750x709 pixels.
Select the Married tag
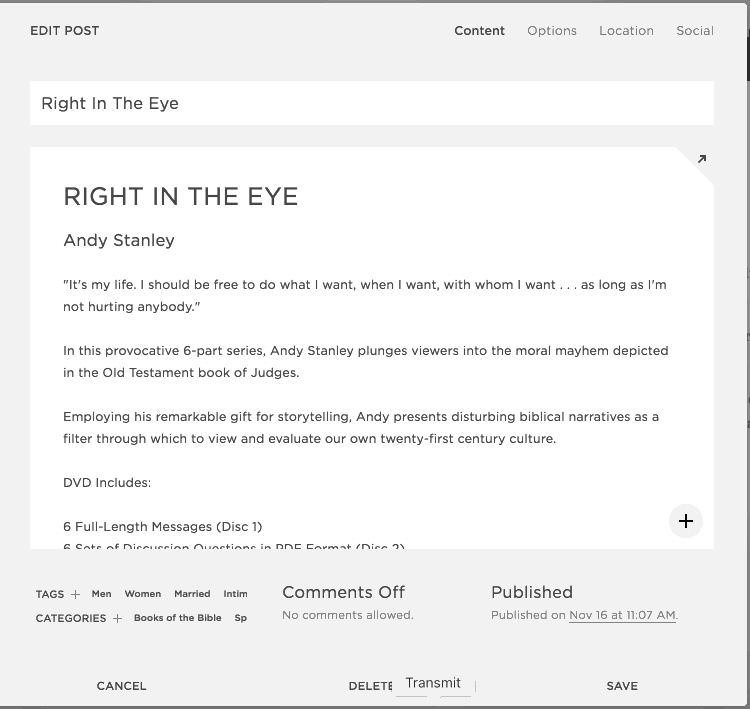coord(192,594)
